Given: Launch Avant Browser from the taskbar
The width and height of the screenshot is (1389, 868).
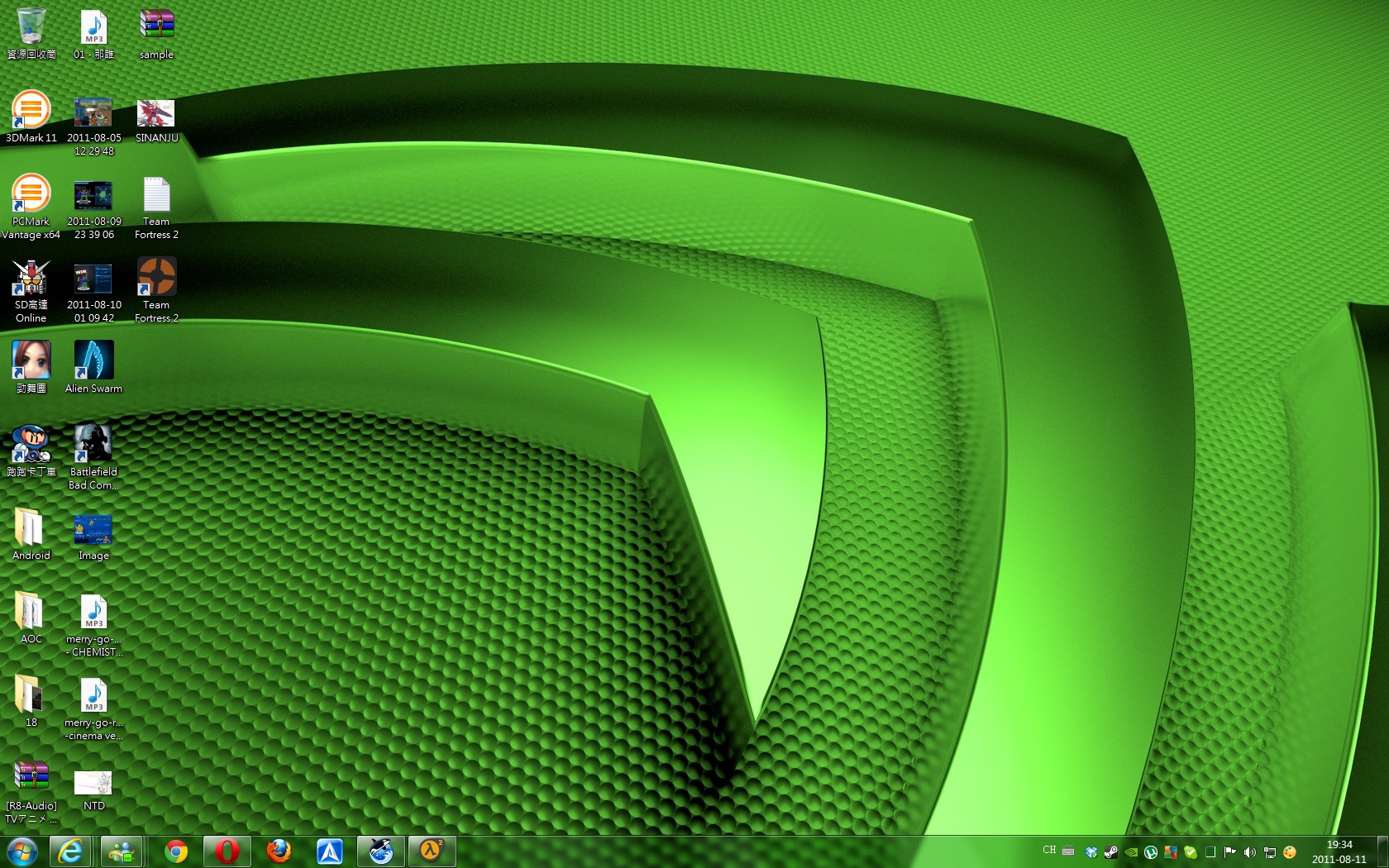Looking at the screenshot, I should click(x=330, y=851).
